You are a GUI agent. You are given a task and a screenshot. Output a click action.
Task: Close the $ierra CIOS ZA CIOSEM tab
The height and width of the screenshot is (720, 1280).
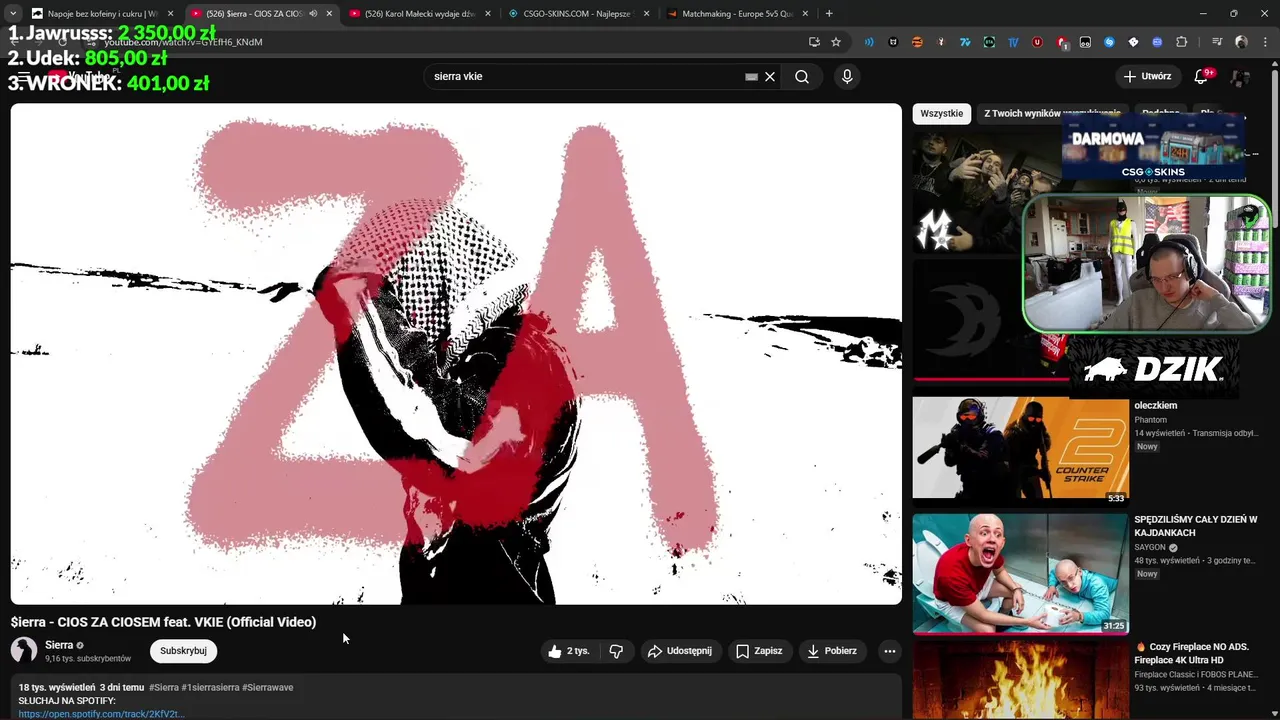[329, 14]
